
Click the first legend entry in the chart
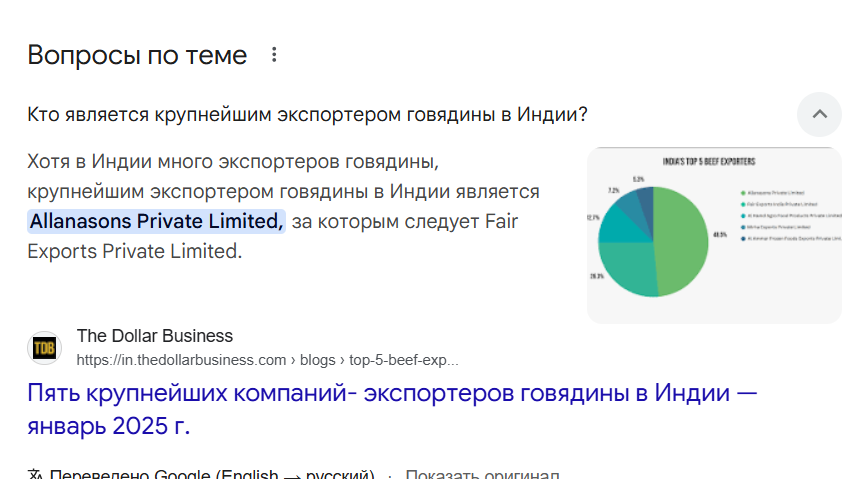pos(774,192)
